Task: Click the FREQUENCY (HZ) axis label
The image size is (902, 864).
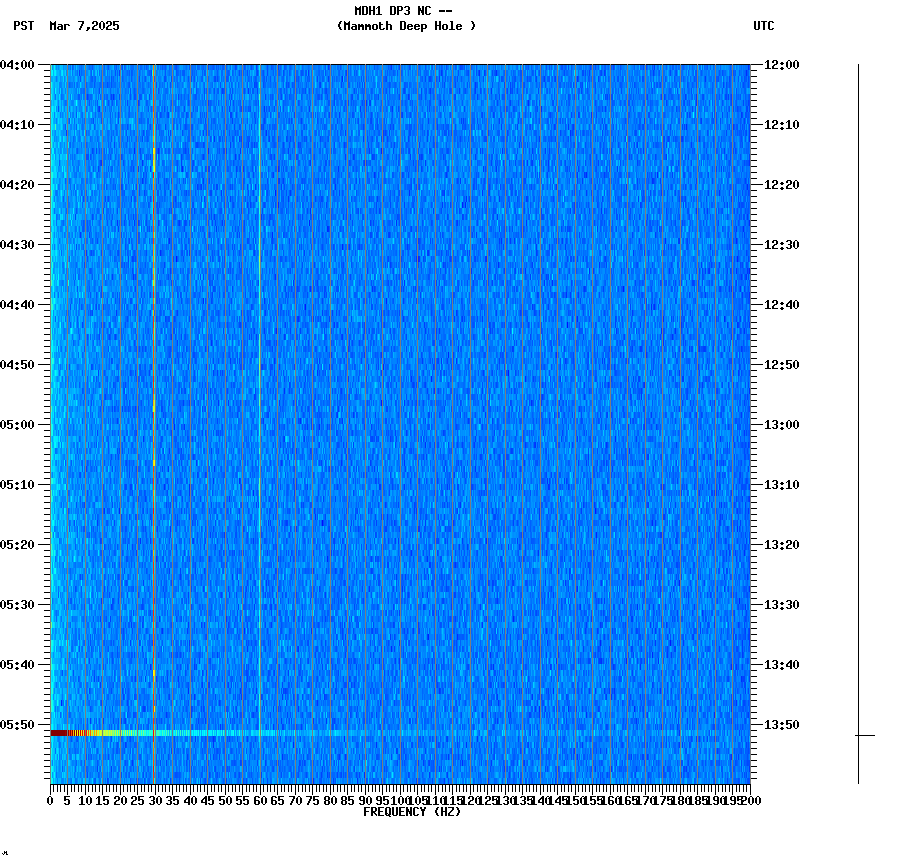Action: point(413,812)
